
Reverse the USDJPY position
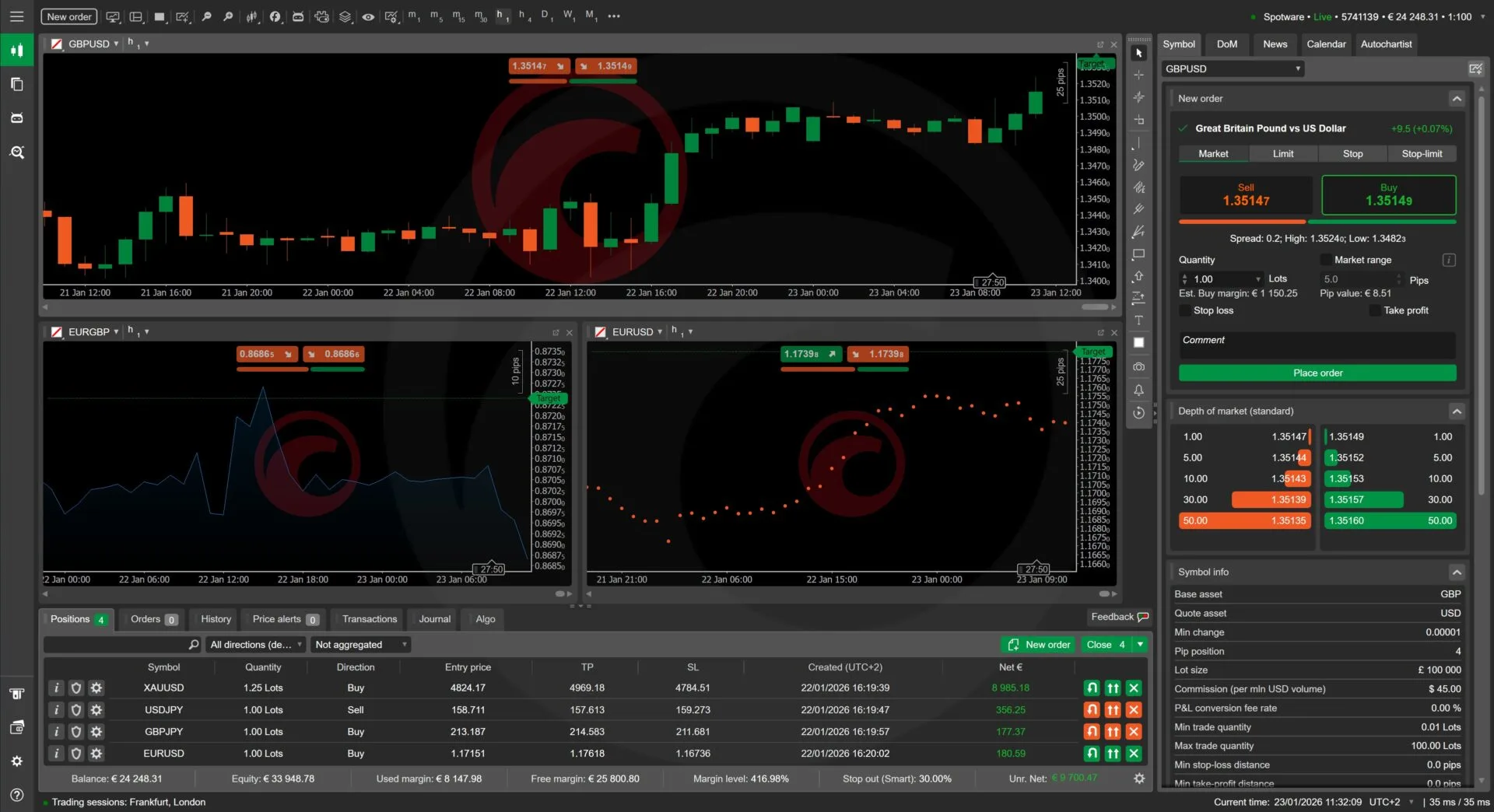click(1092, 709)
